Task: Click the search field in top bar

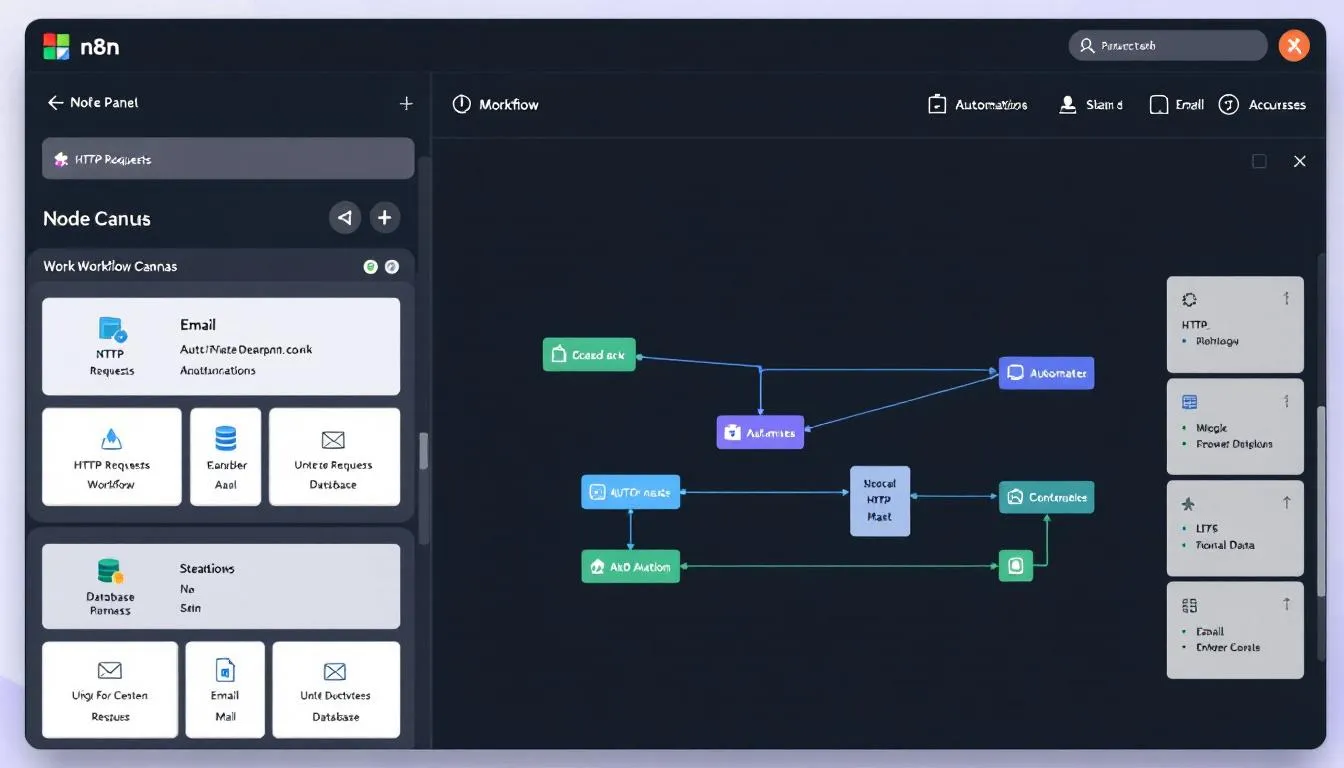Action: 1167,46
